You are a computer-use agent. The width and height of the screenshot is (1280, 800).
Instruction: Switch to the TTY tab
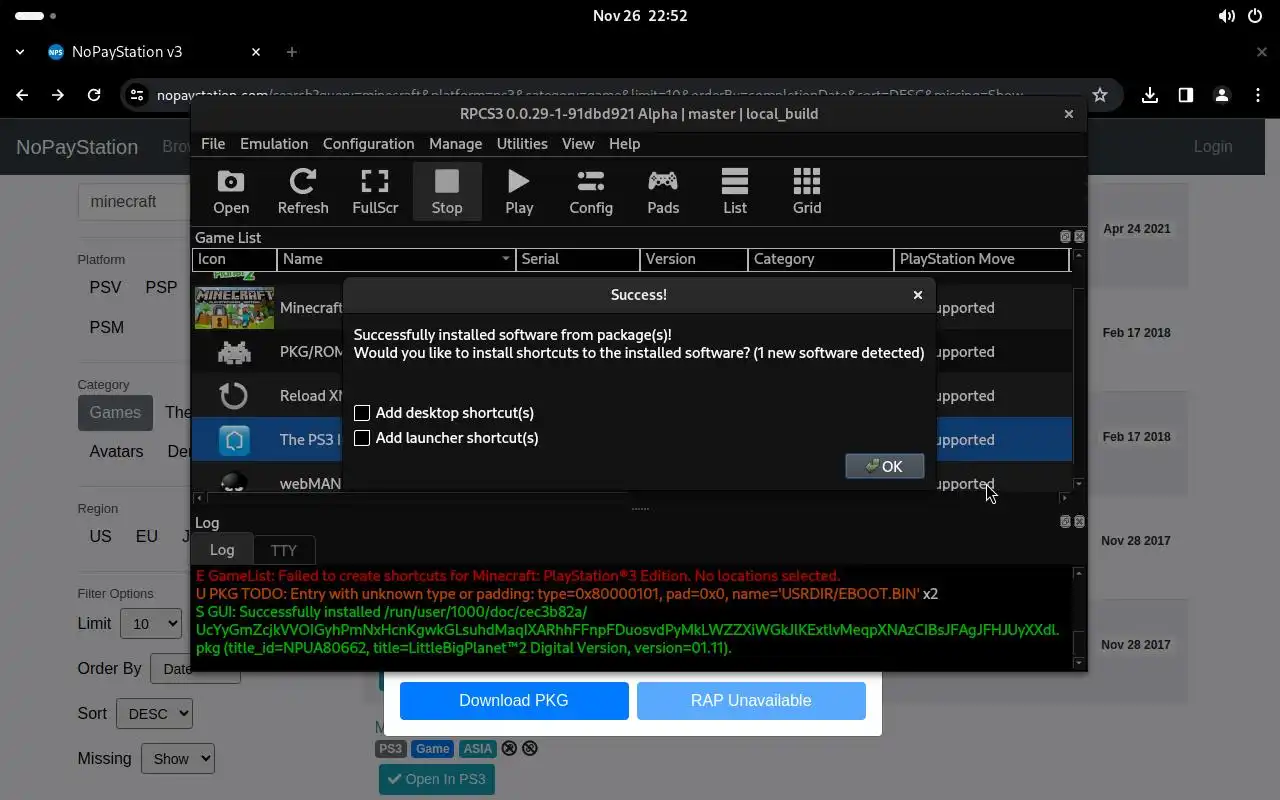tap(284, 550)
